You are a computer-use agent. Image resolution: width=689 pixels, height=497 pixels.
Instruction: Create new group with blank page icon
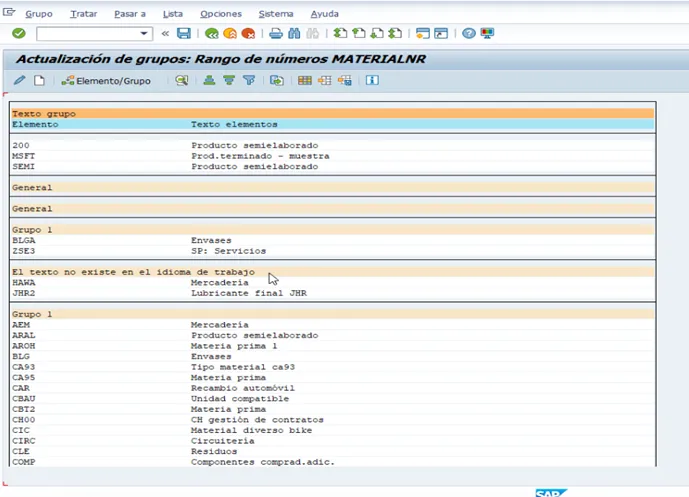click(x=40, y=80)
